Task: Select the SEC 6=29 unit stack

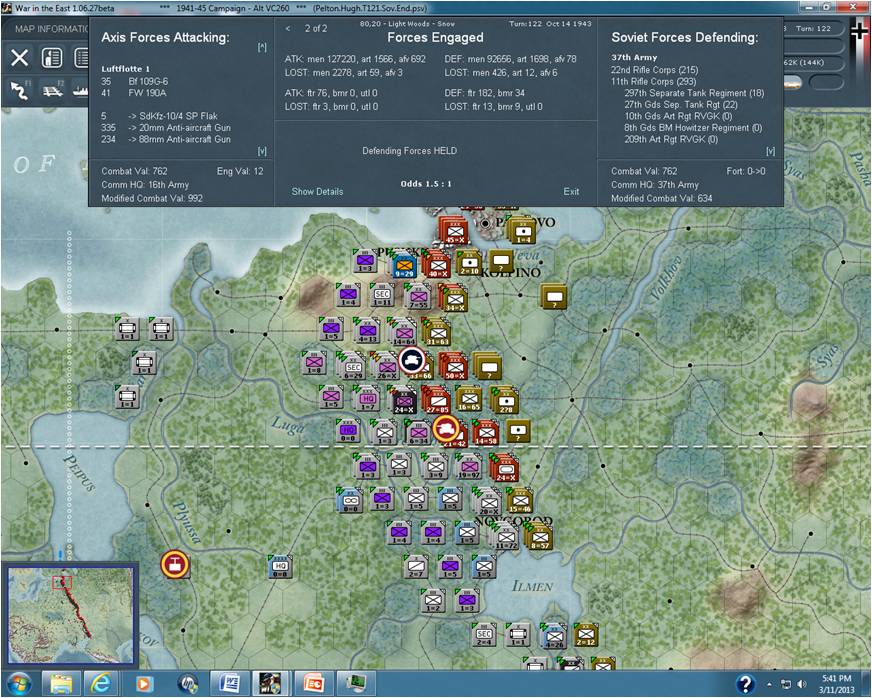Action: (x=353, y=366)
